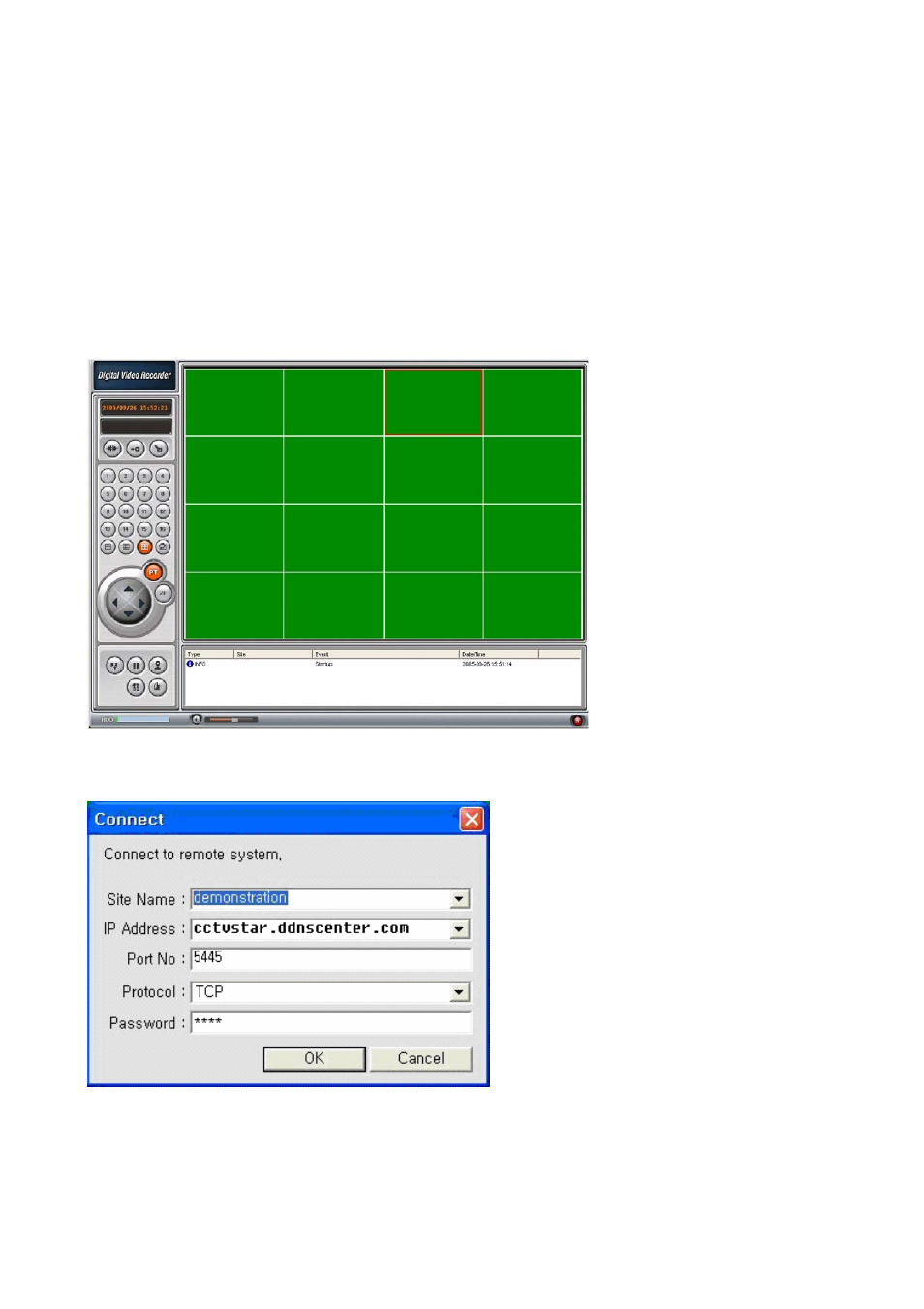The height and width of the screenshot is (1309, 924).
Task: Select camera channel 7 button
Action: point(144,494)
